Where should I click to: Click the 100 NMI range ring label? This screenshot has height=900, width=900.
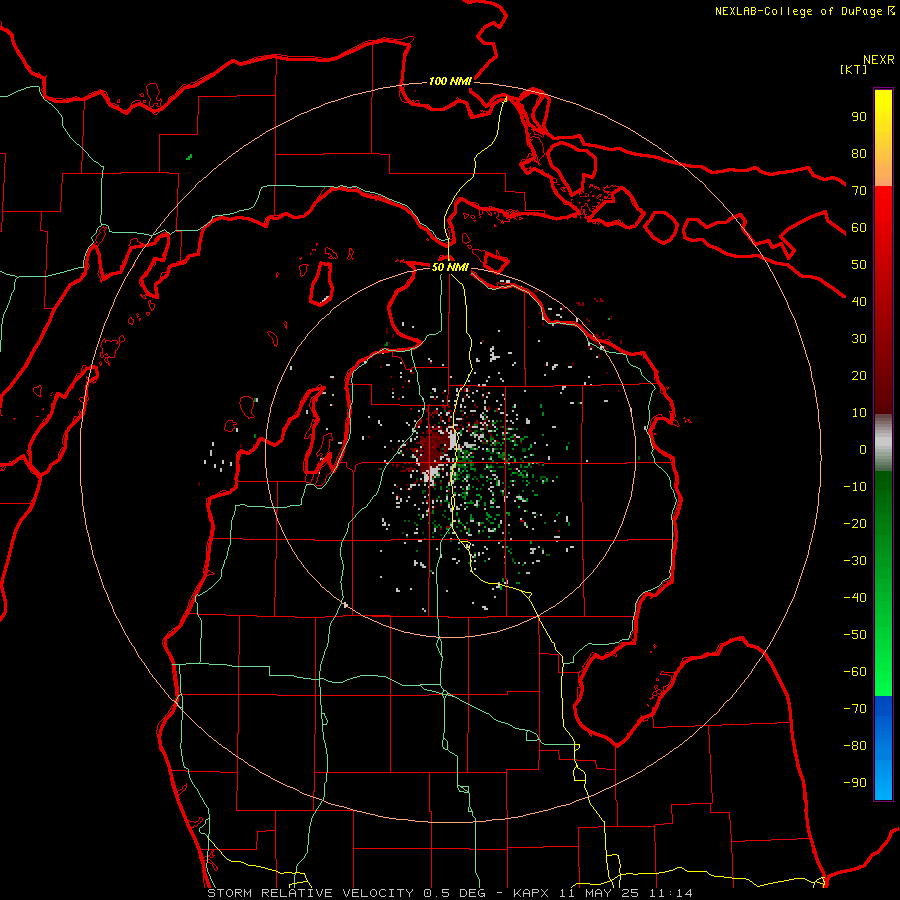[450, 81]
